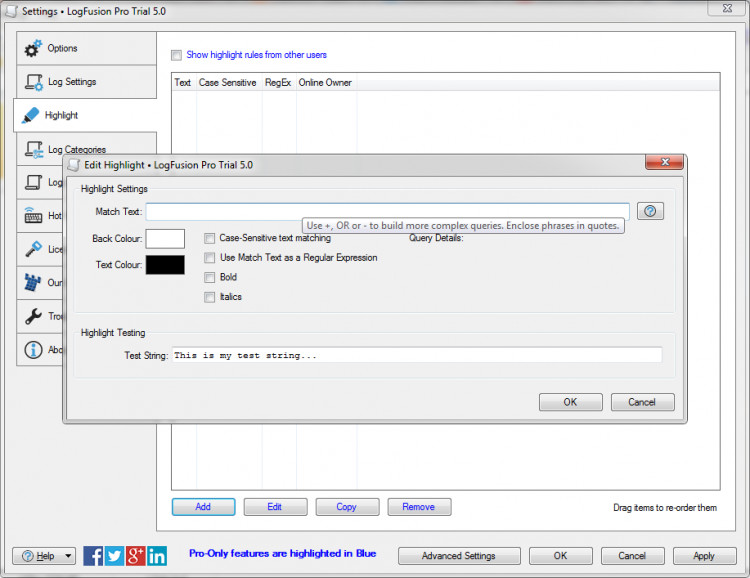The width and height of the screenshot is (750, 578).
Task: Click the wrench Troubleshooting icon
Action: (33, 316)
